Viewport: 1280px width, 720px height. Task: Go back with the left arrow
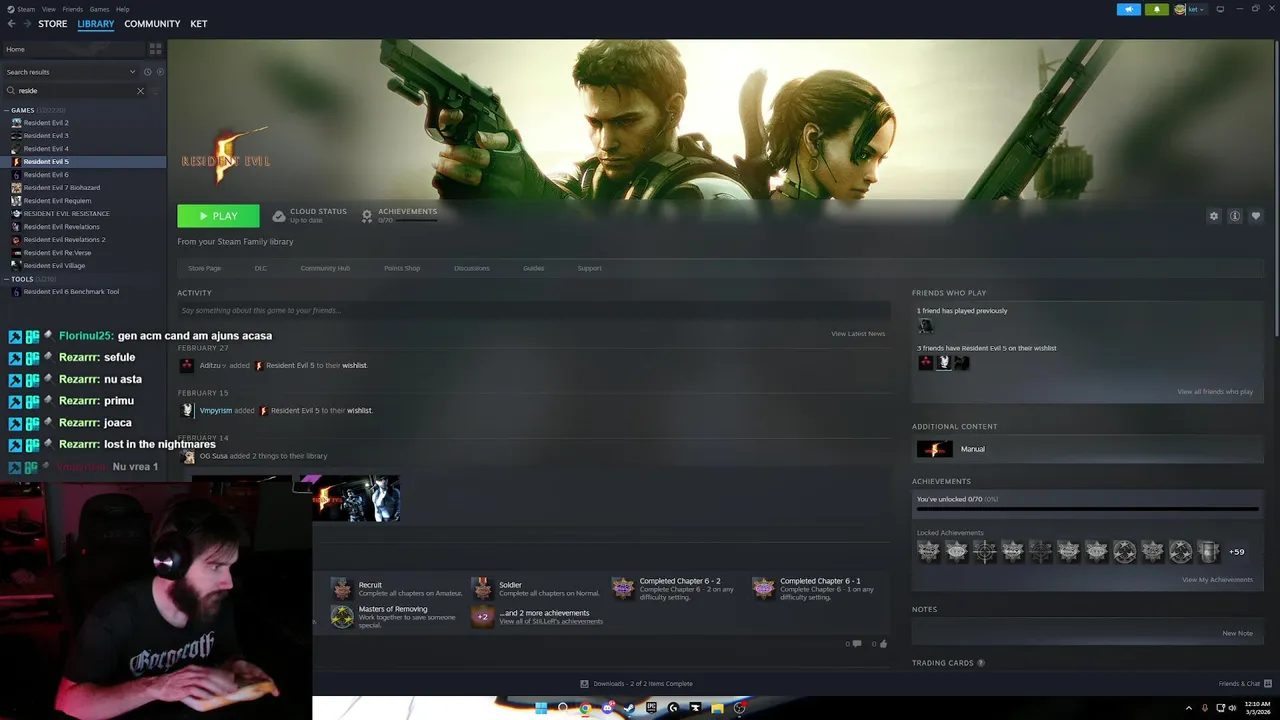pos(11,24)
